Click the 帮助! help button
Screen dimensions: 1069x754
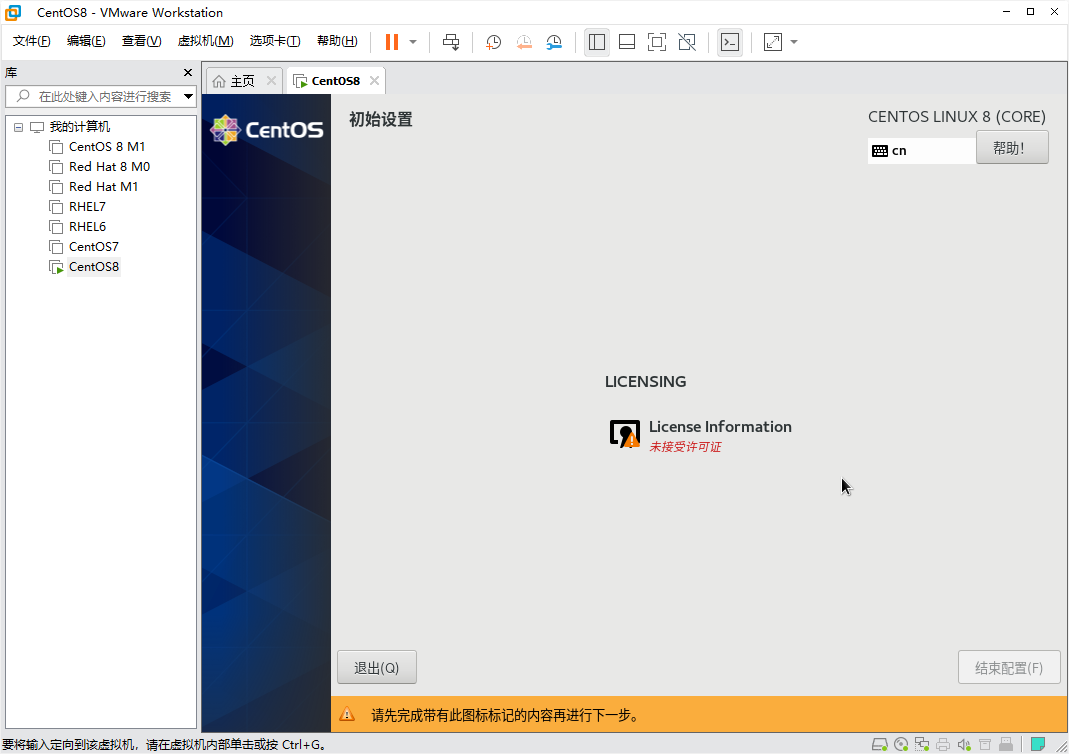(1012, 148)
